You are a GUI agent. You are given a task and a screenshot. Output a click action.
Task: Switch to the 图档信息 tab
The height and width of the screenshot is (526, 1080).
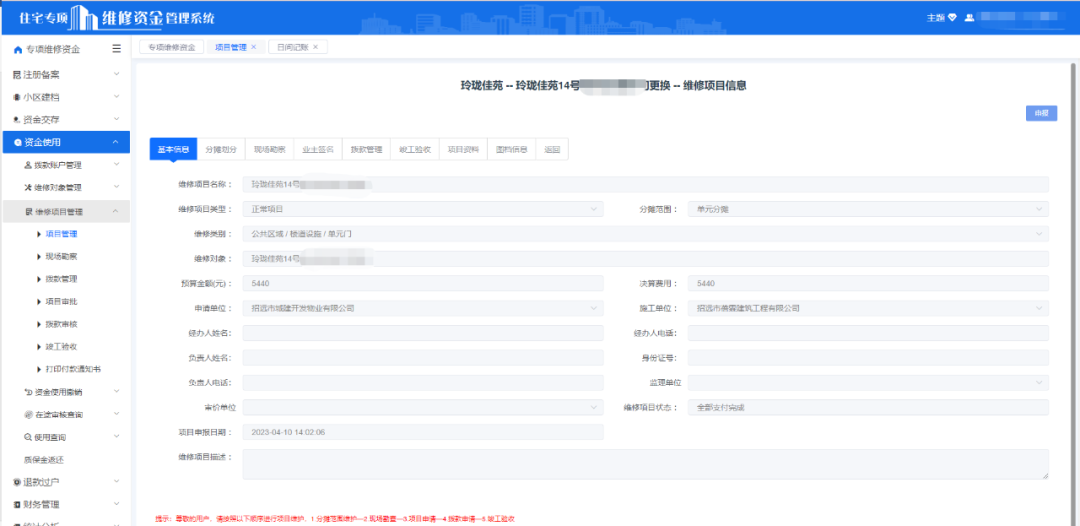[x=511, y=149]
